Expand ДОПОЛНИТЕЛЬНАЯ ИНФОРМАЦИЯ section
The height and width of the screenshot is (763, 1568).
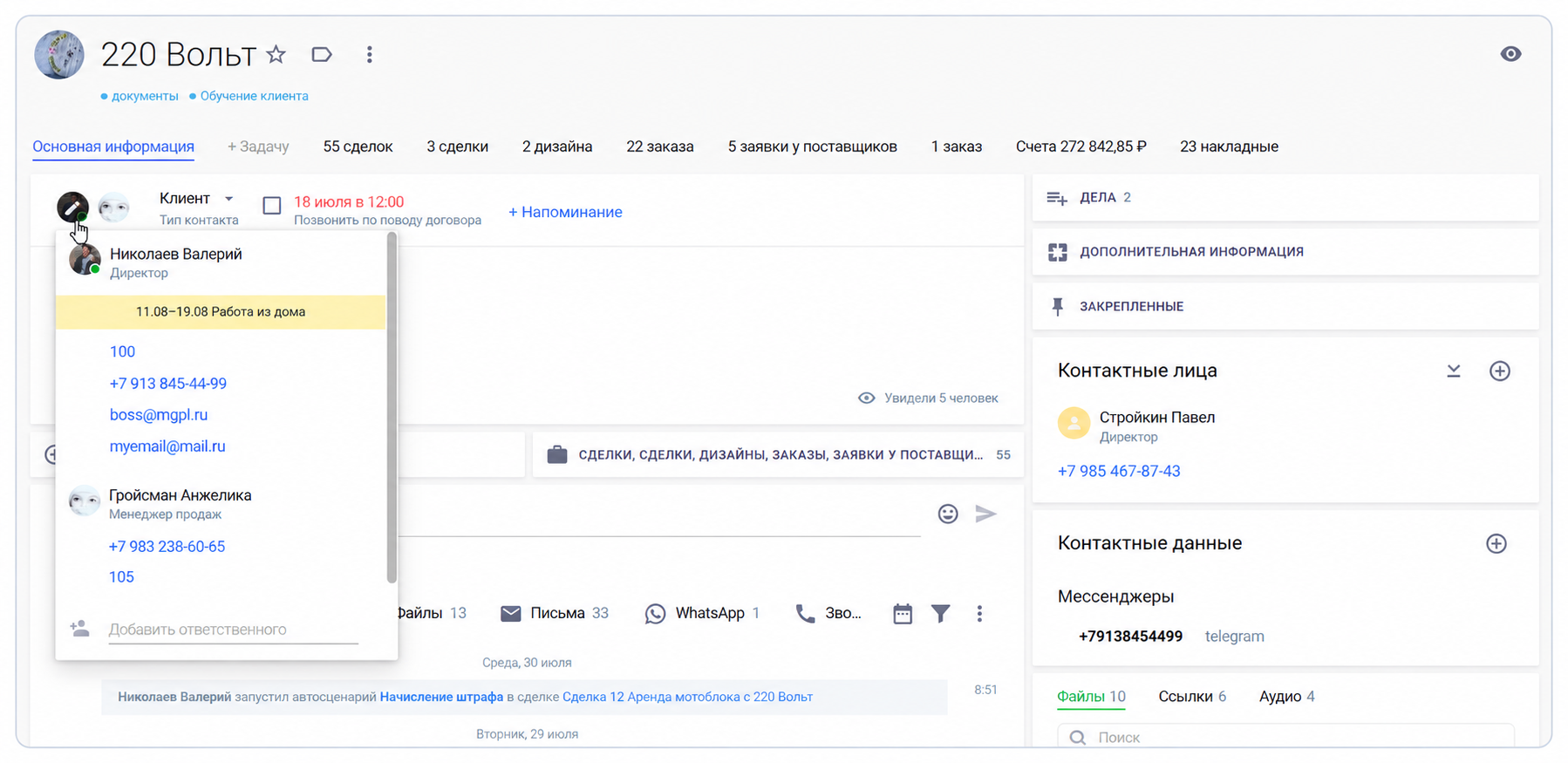pyautogui.click(x=1285, y=252)
